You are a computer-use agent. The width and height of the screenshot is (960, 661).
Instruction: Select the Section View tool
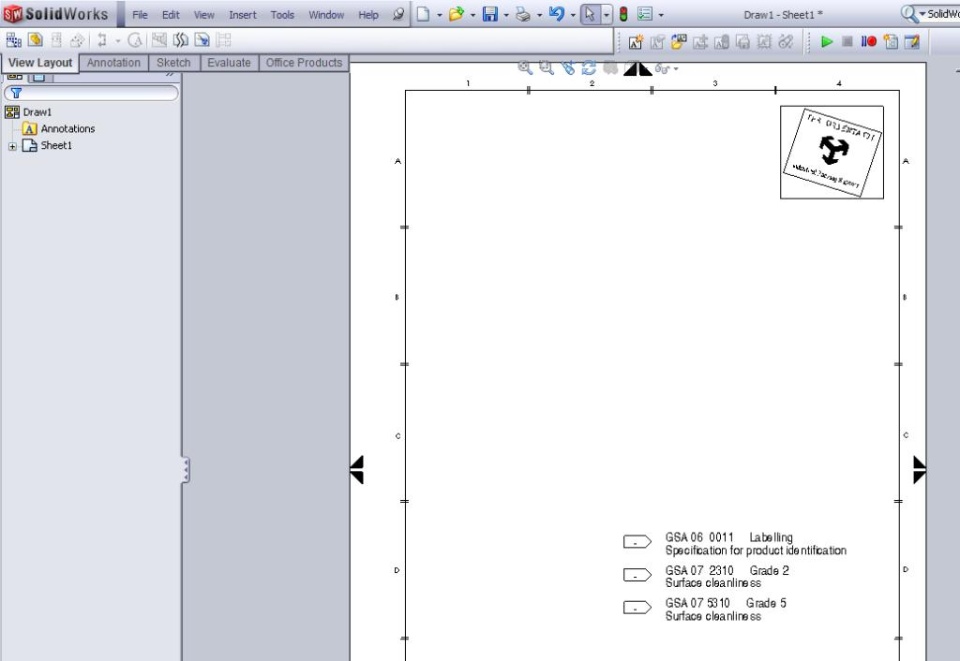102,40
